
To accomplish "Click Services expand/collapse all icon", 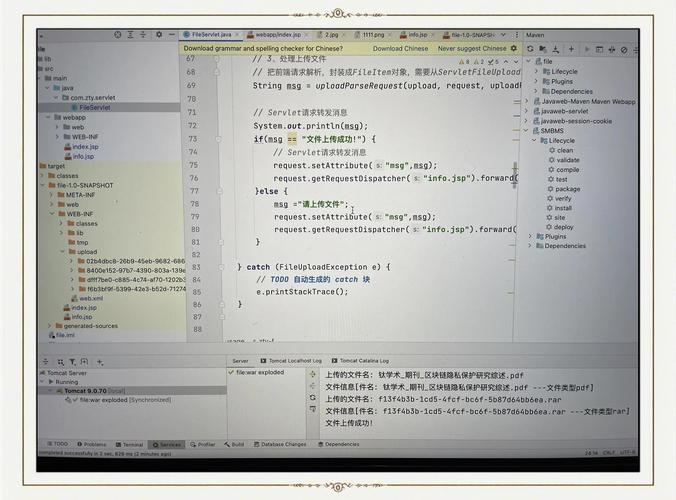I will tap(46, 362).
